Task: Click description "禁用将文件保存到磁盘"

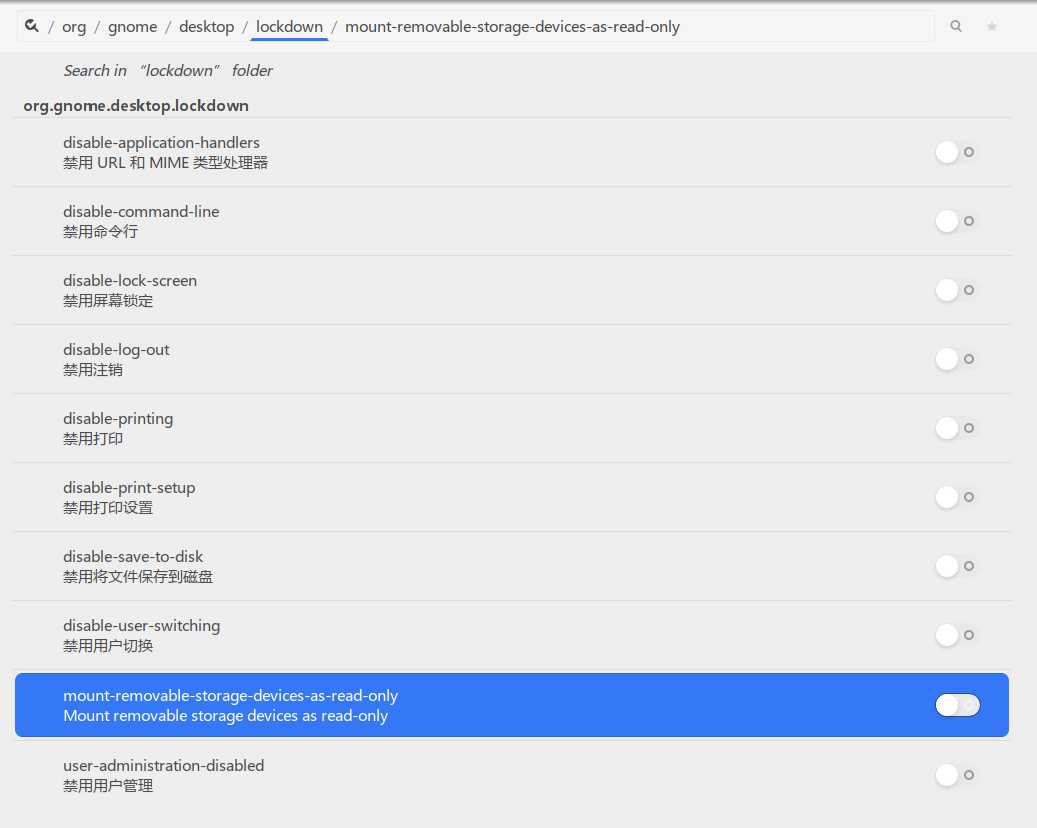Action: tap(138, 577)
